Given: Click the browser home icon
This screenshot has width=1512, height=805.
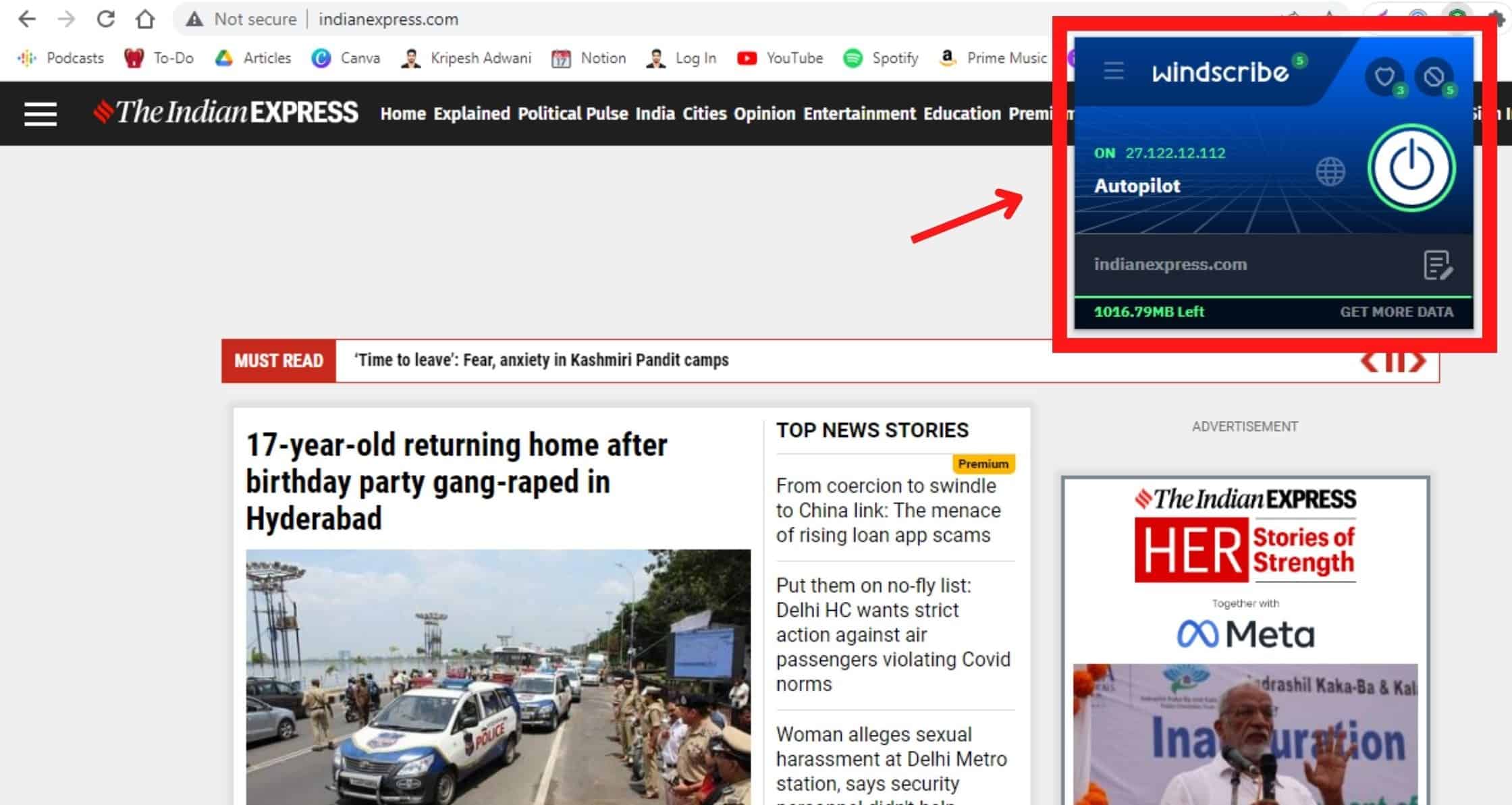Looking at the screenshot, I should coord(145,19).
